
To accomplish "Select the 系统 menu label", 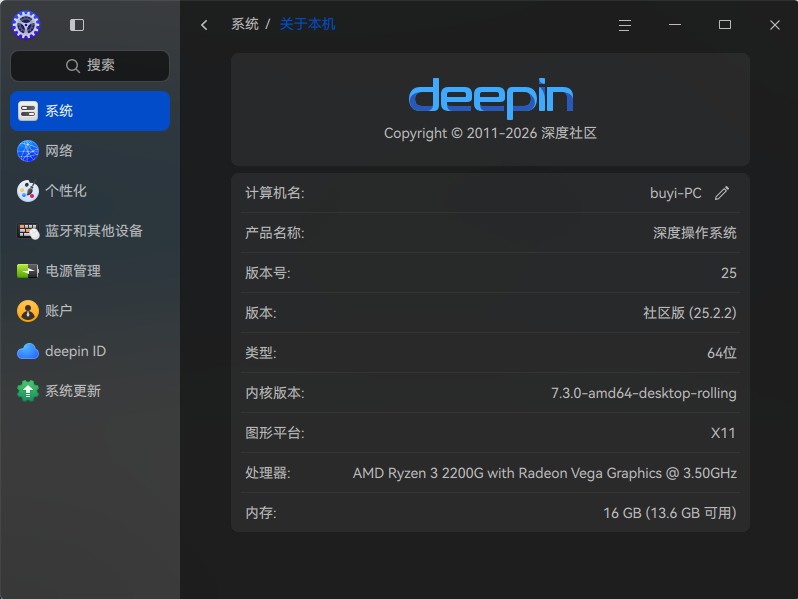I will (x=59, y=111).
